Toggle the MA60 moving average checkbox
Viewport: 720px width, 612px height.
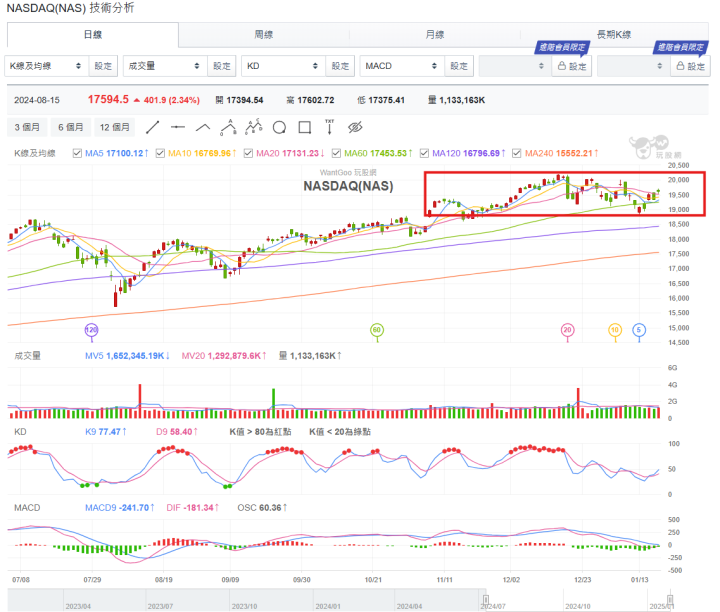(338, 153)
